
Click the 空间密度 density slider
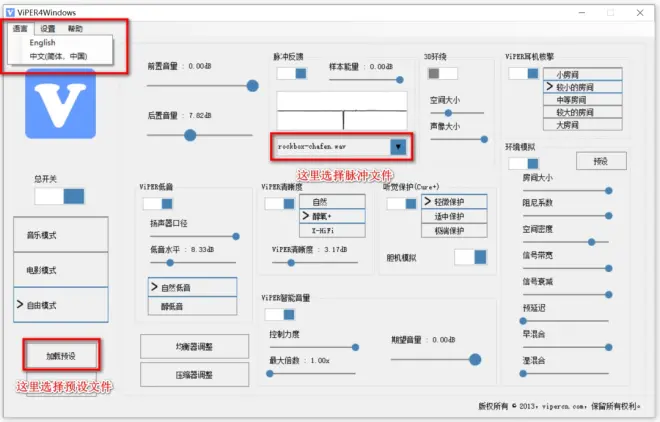click(566, 242)
